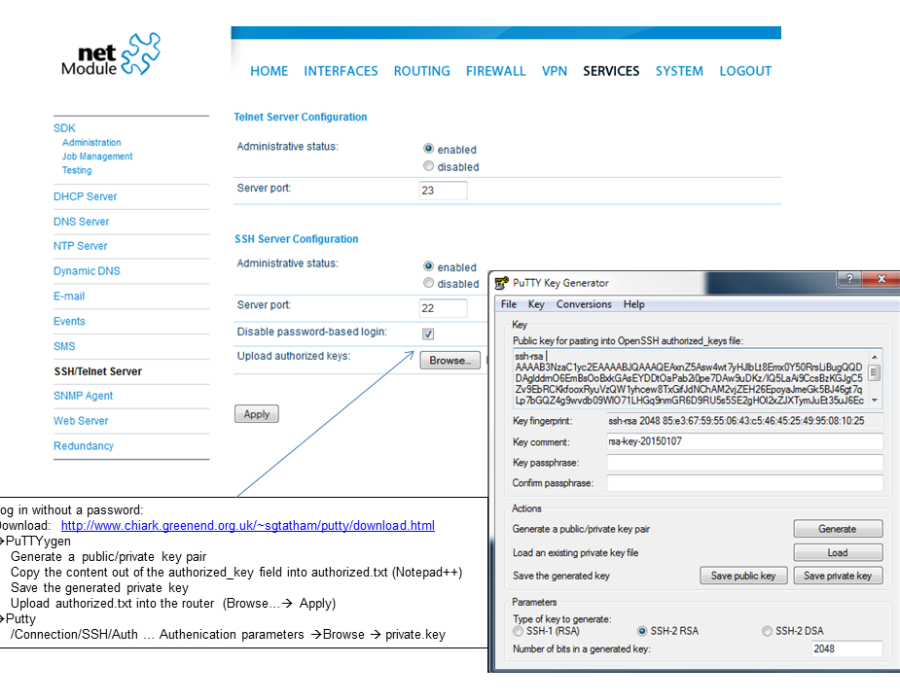Click the Telnet server port field
This screenshot has width=900, height=700.
pos(443,190)
